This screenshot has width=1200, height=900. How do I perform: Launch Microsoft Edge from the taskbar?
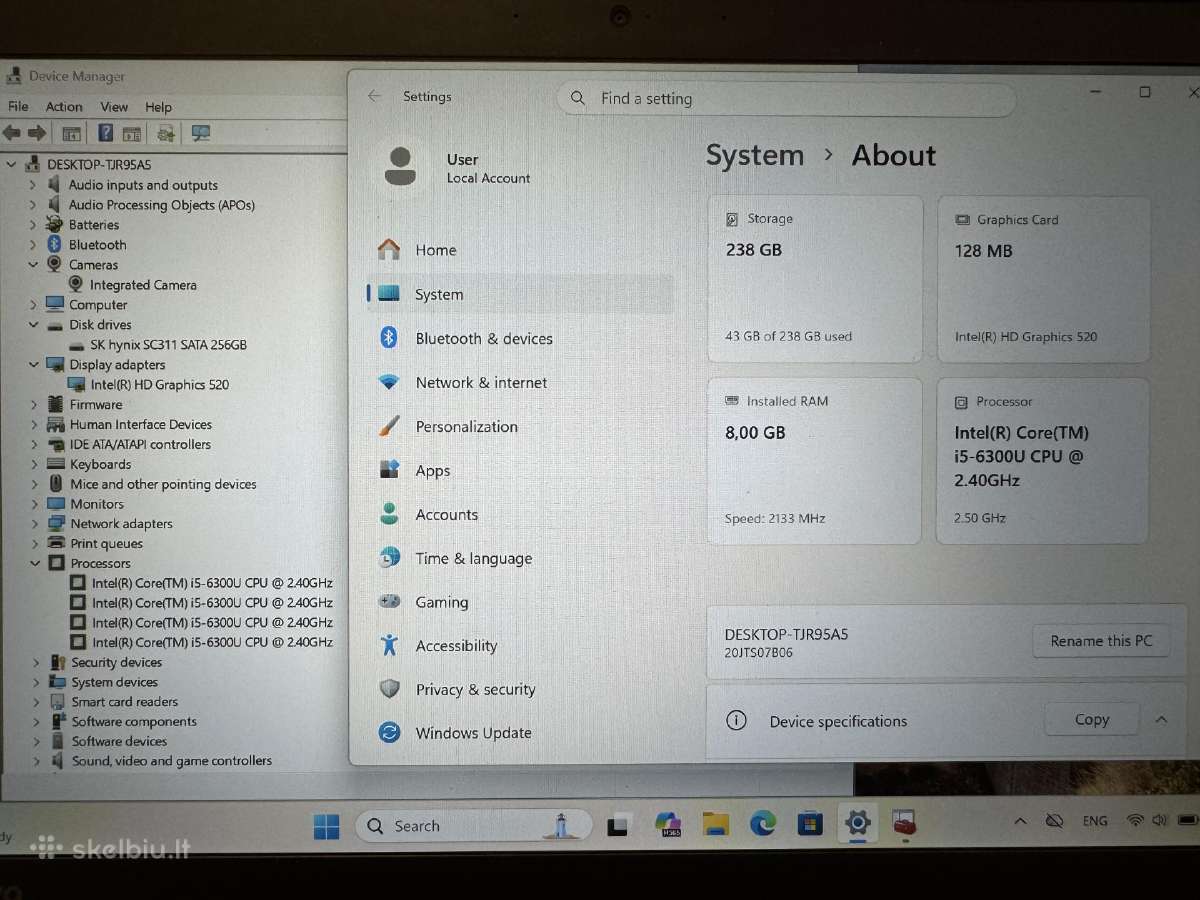click(x=763, y=824)
